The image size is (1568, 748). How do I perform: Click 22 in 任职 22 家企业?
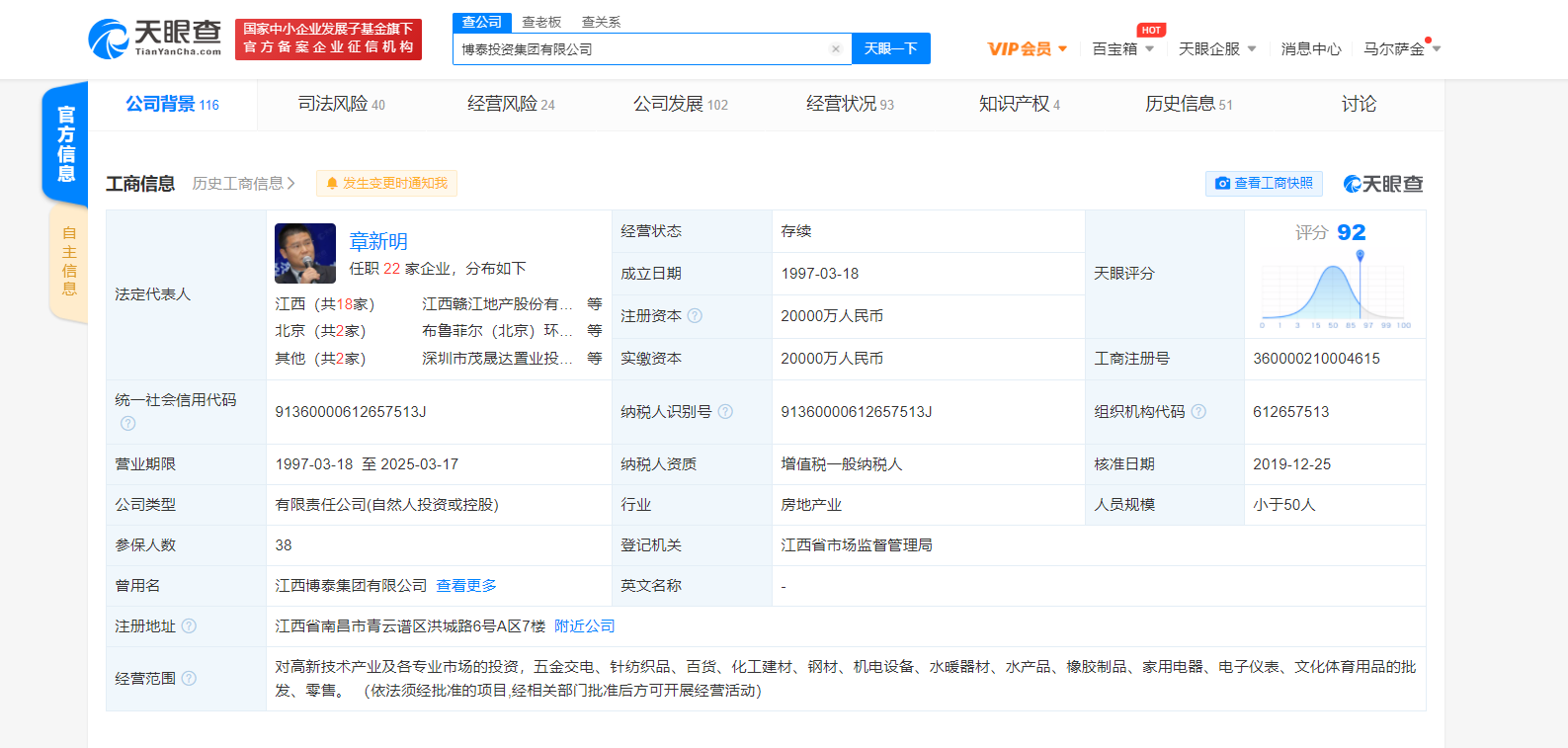point(392,269)
